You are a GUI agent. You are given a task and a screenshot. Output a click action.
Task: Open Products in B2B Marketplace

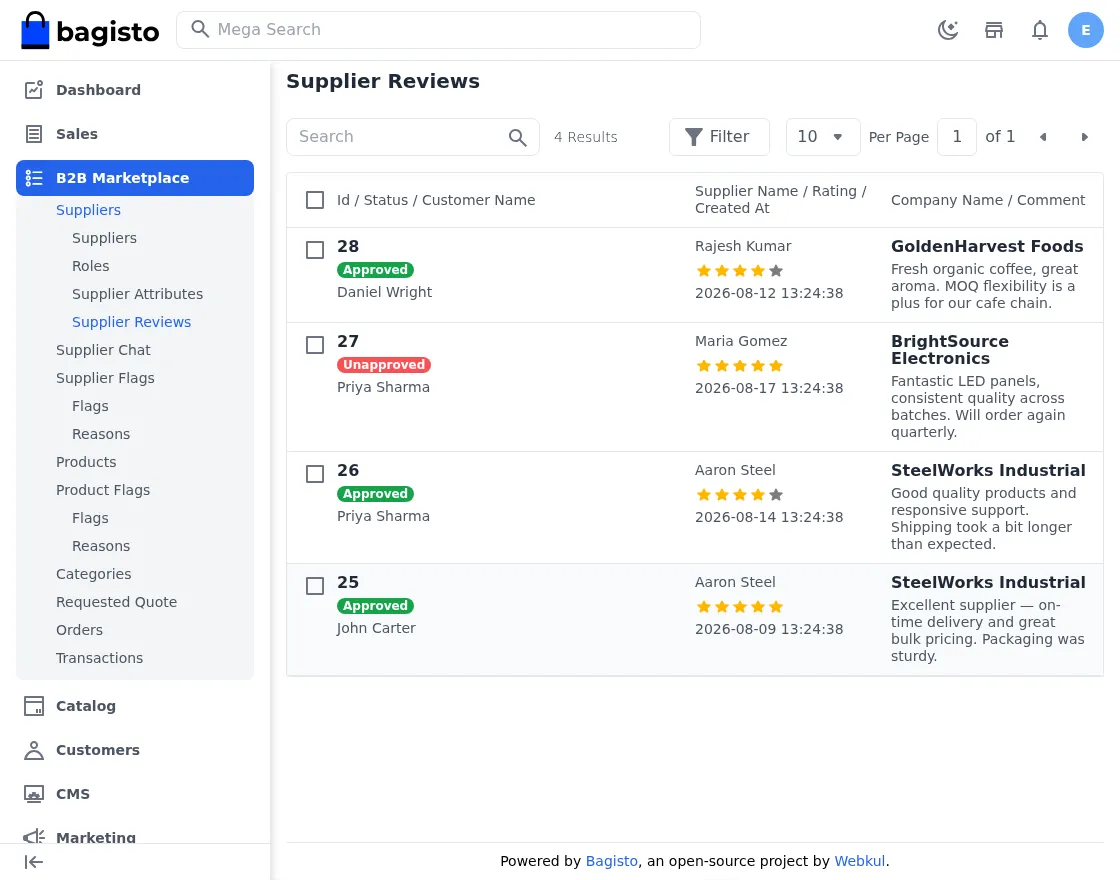point(86,462)
